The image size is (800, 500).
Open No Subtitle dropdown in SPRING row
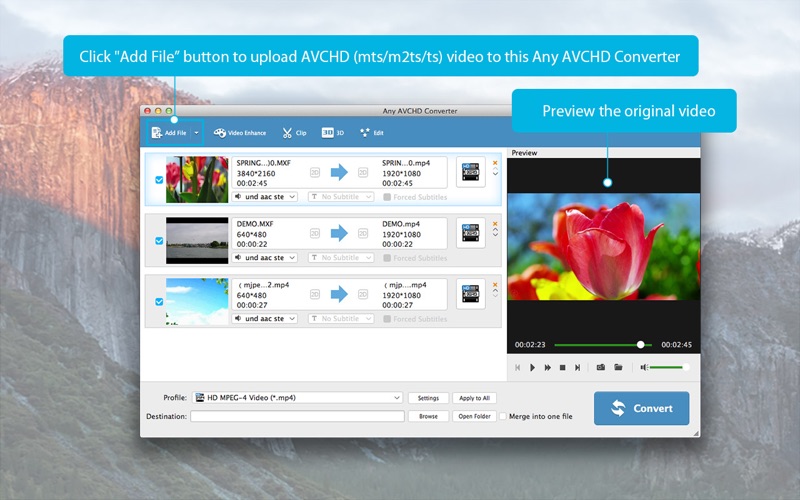coord(341,196)
